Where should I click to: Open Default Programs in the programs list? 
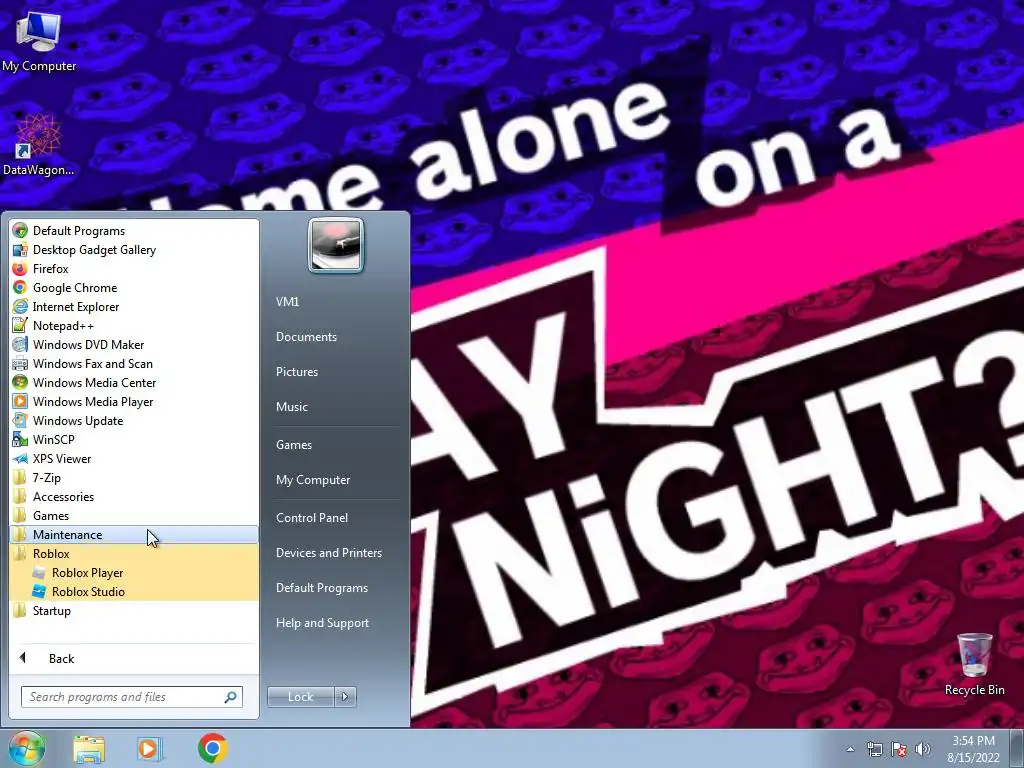click(134, 231)
